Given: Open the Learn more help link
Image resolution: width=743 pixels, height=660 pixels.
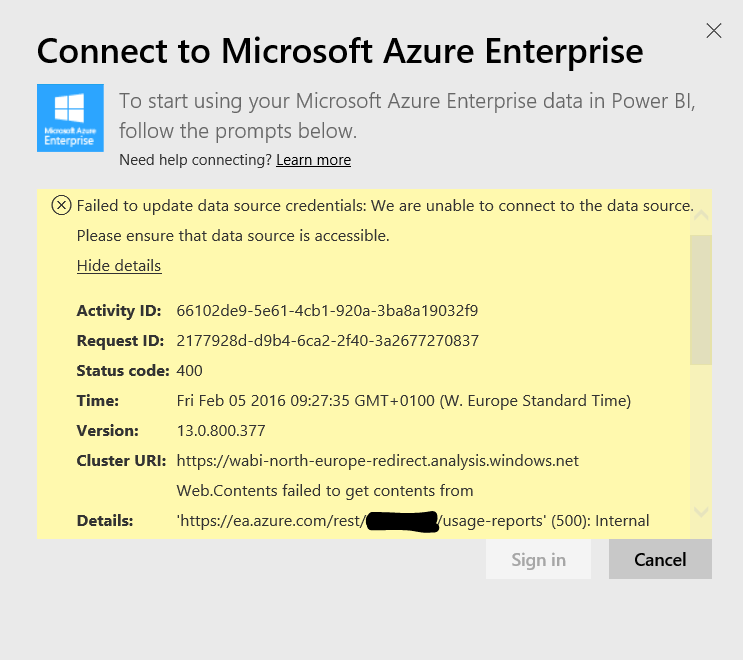Looking at the screenshot, I should [x=313, y=160].
